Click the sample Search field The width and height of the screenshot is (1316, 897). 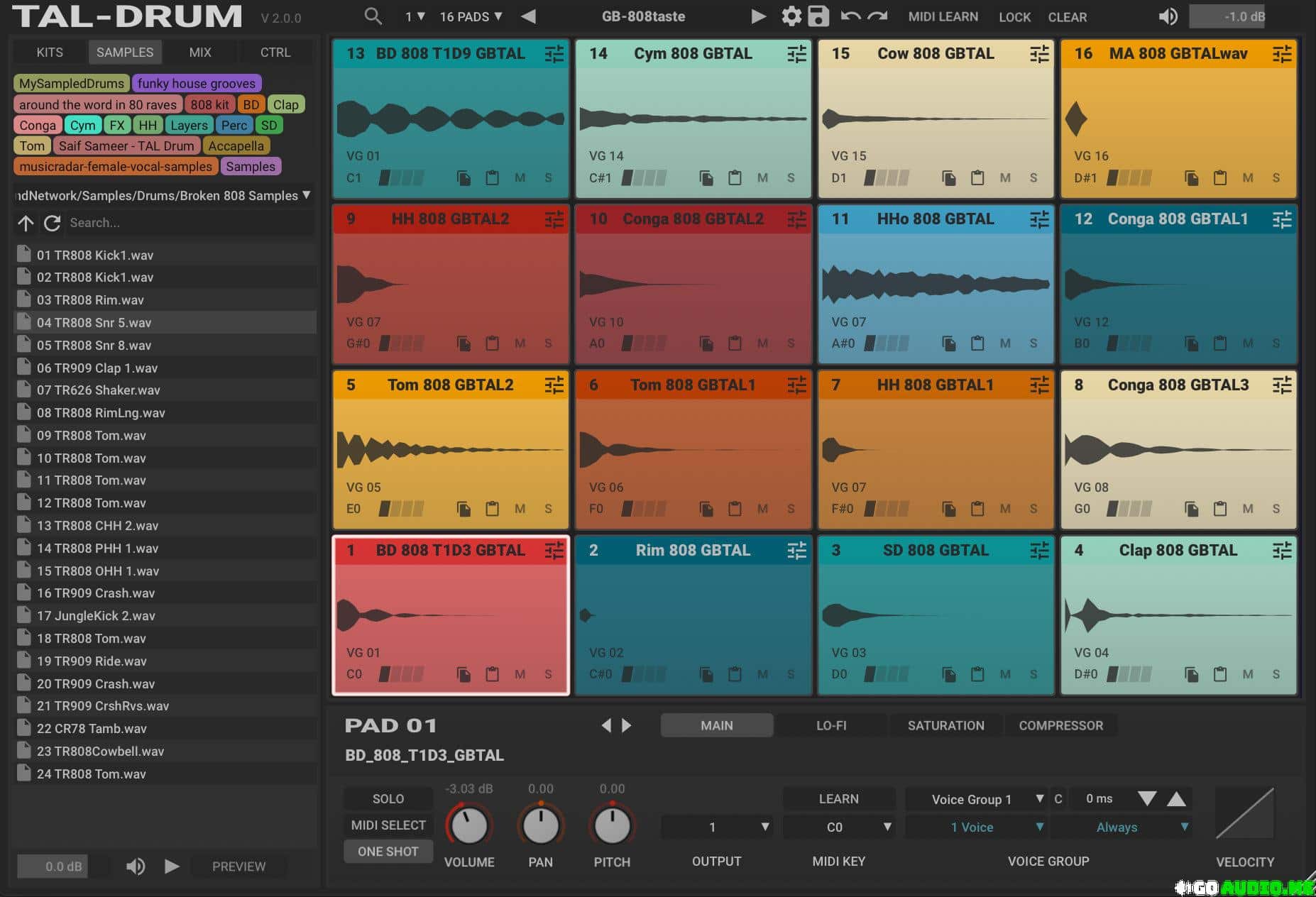(x=190, y=223)
